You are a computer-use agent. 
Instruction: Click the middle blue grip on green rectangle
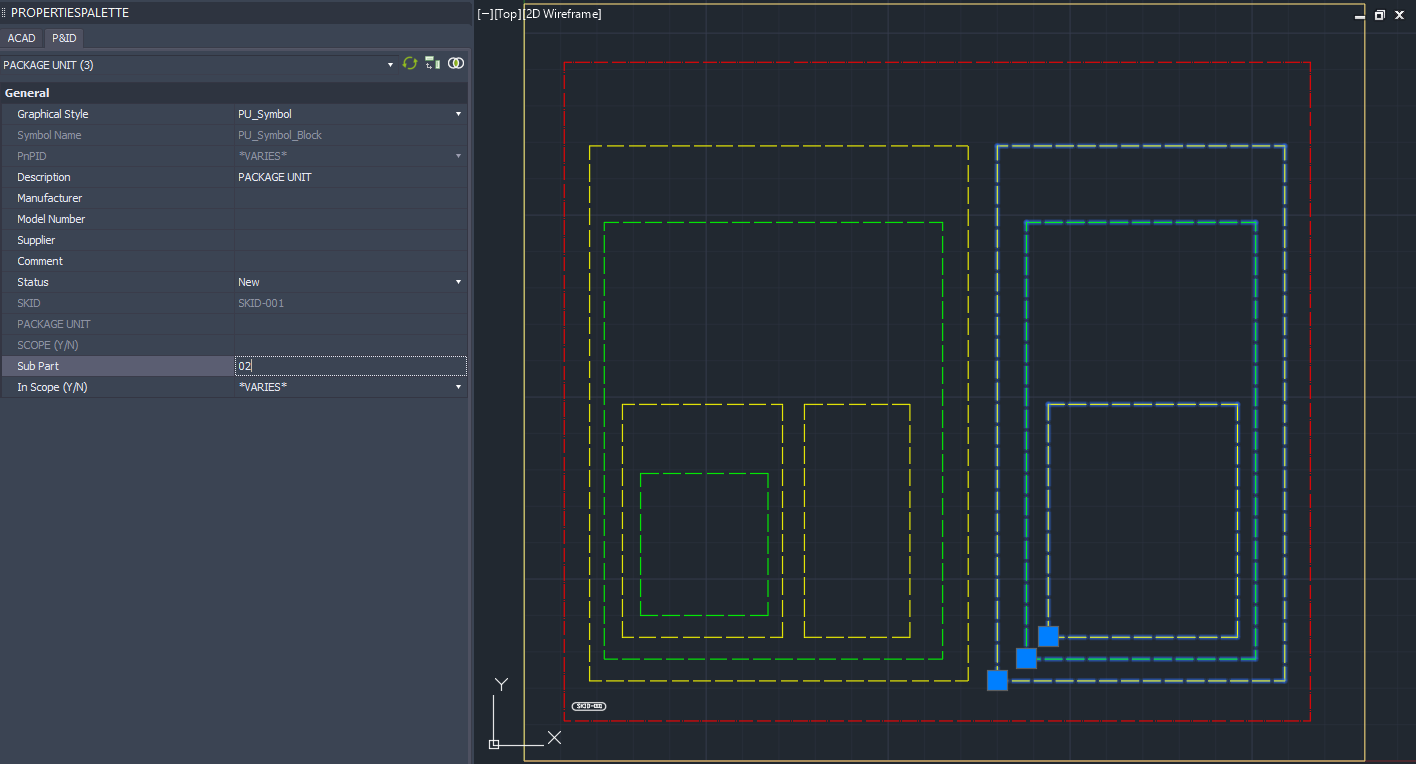pos(1026,658)
